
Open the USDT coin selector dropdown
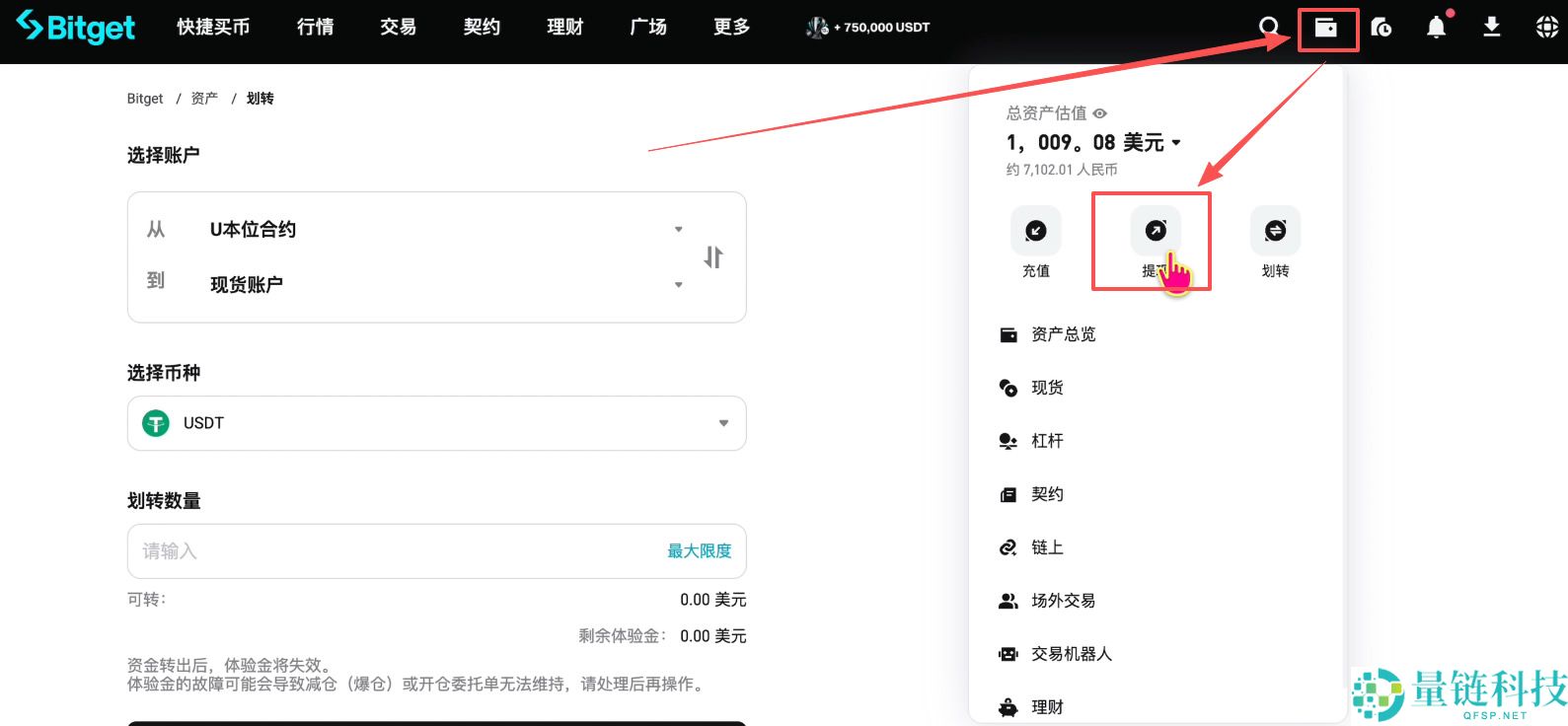pos(436,423)
